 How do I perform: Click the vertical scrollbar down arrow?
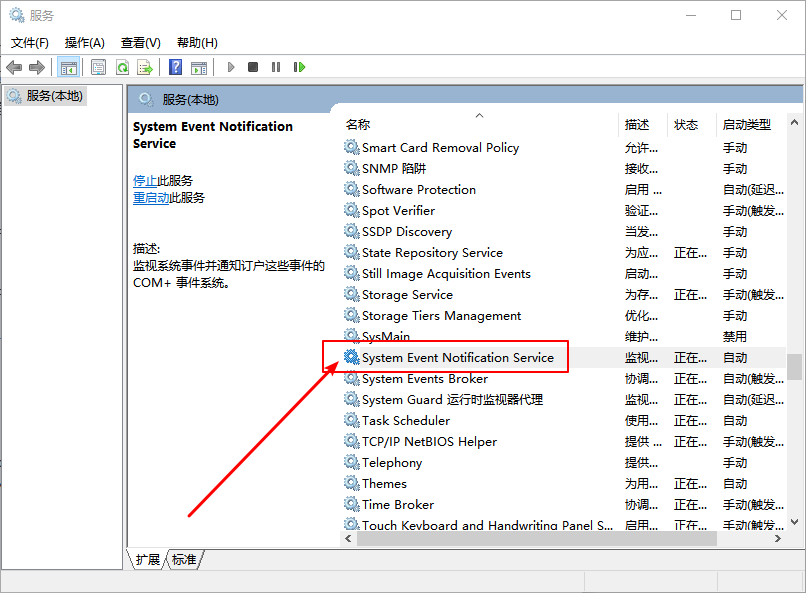tap(795, 521)
